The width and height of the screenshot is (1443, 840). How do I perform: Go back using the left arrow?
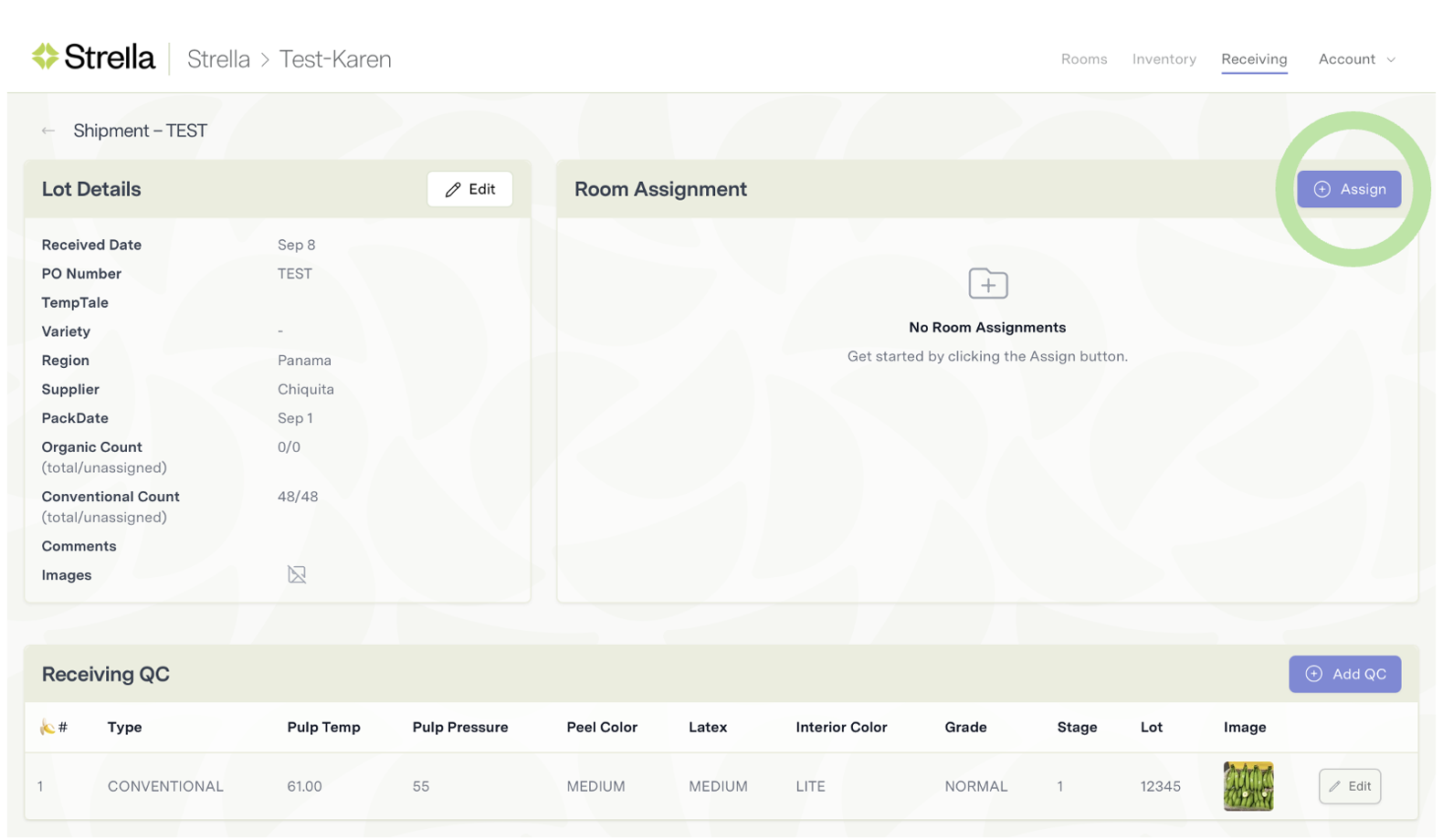coord(48,131)
